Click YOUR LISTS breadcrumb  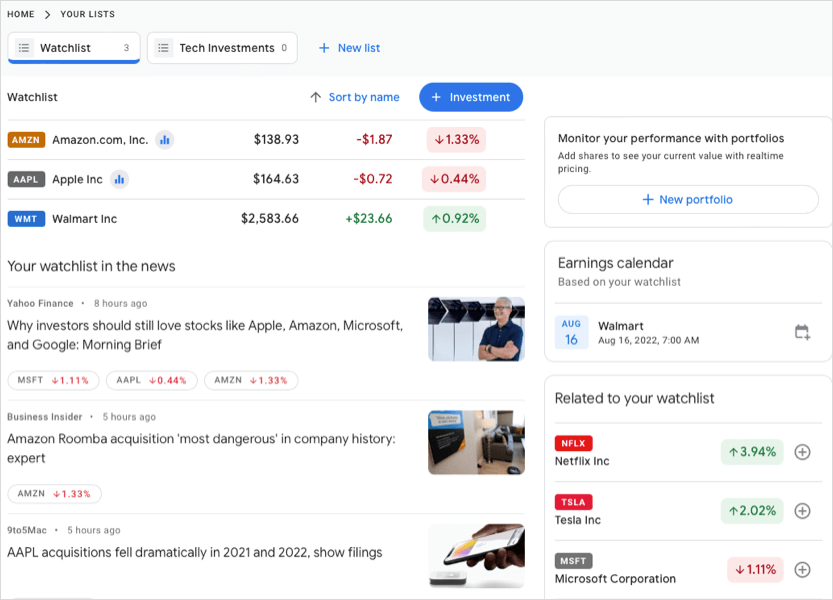(87, 14)
